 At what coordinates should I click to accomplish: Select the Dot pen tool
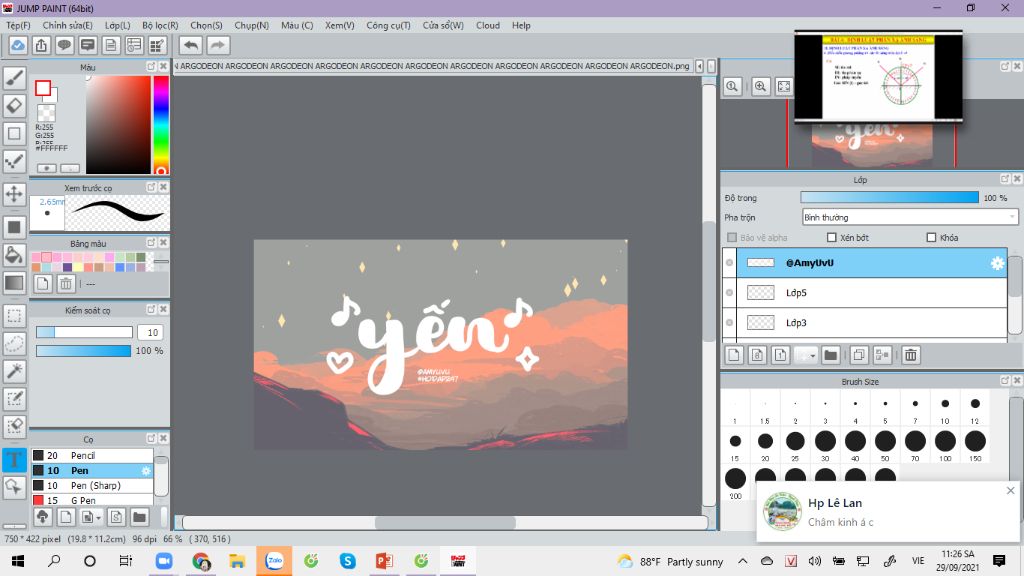[x=14, y=161]
